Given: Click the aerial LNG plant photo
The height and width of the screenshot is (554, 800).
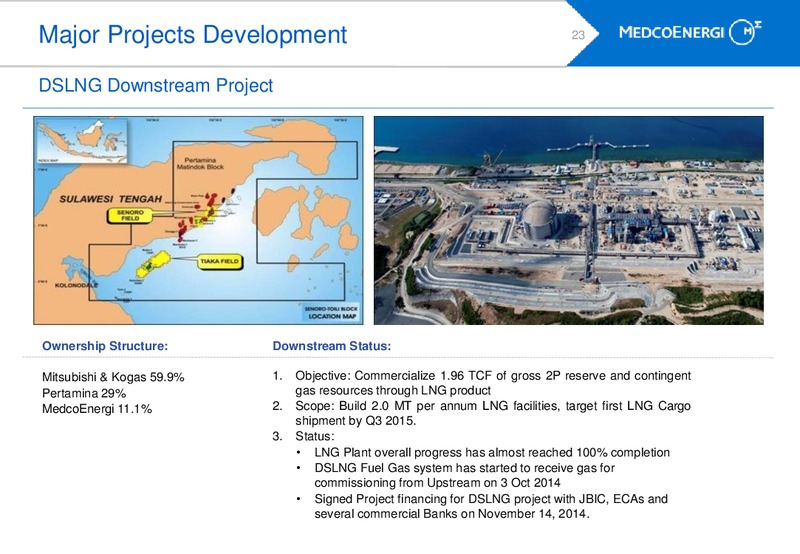Looking at the screenshot, I should [x=568, y=220].
